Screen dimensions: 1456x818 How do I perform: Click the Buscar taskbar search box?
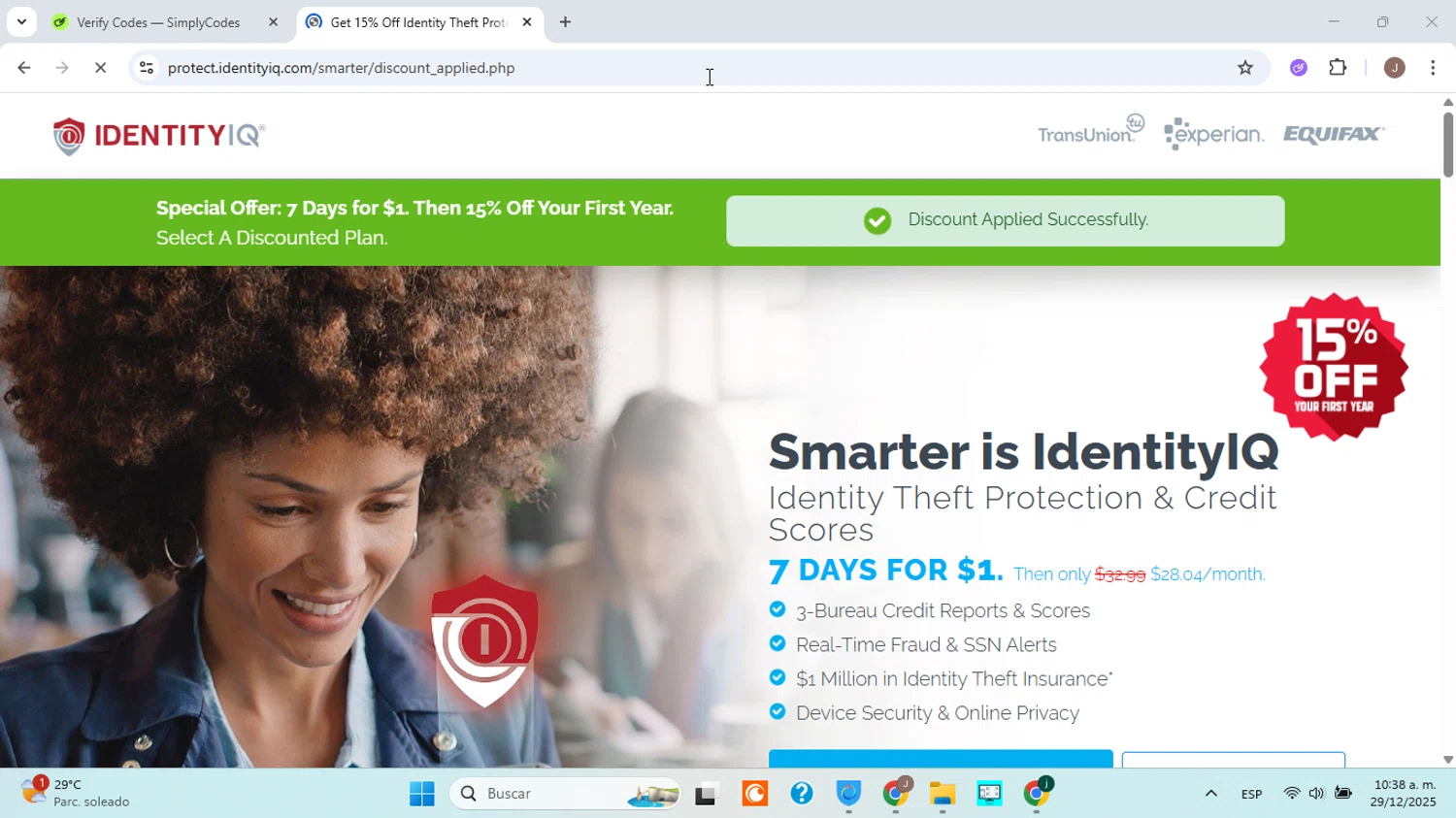pos(565,794)
